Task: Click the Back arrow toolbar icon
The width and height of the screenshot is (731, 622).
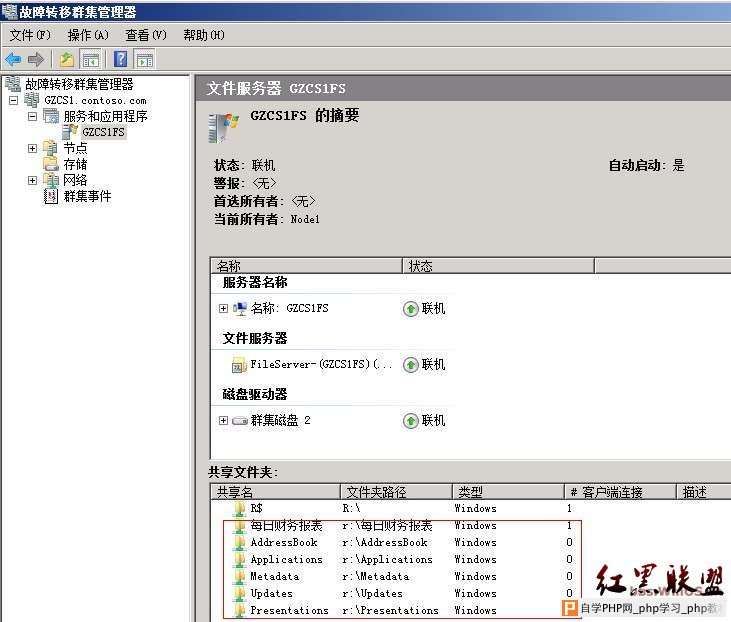Action: click(x=13, y=59)
